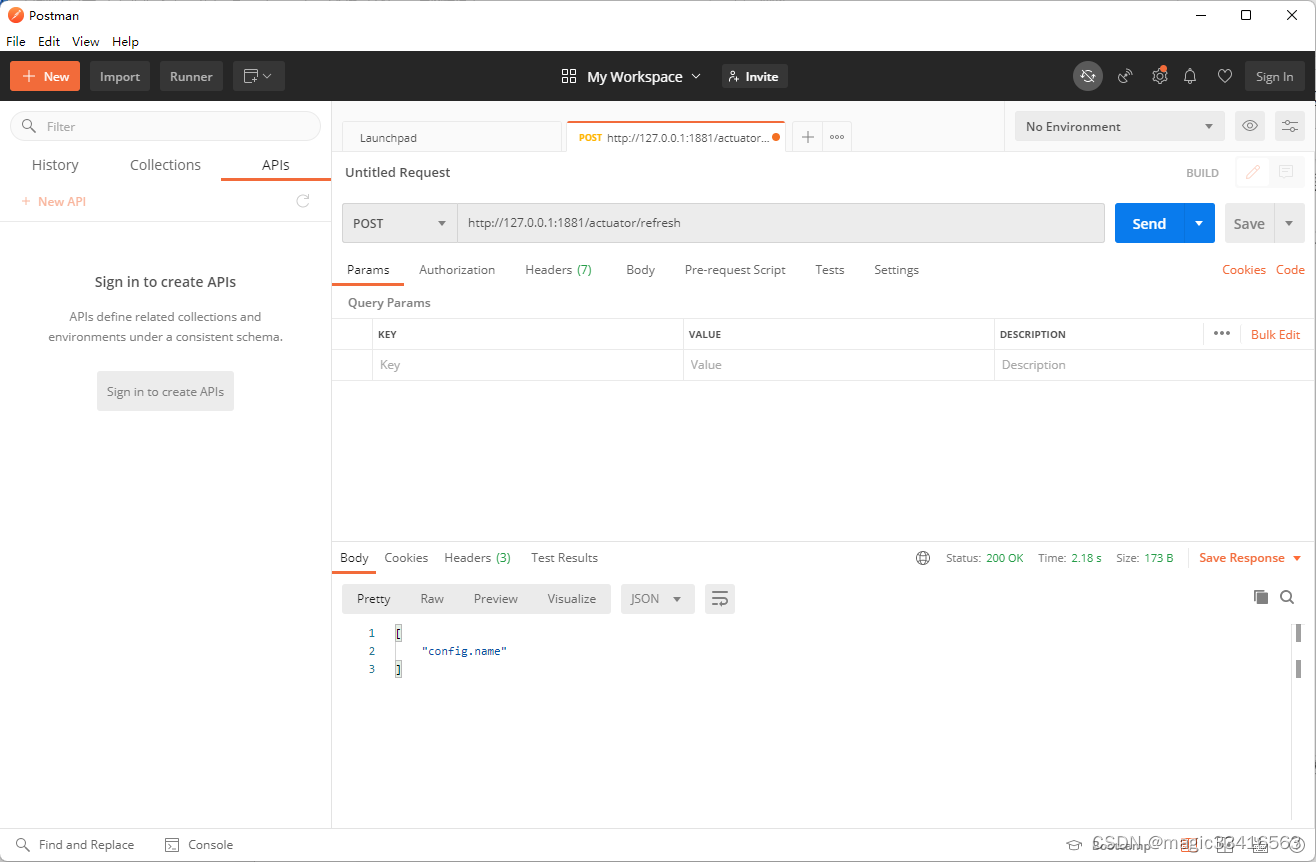The height and width of the screenshot is (862, 1316).
Task: Open the Test Results tab
Action: [564, 558]
